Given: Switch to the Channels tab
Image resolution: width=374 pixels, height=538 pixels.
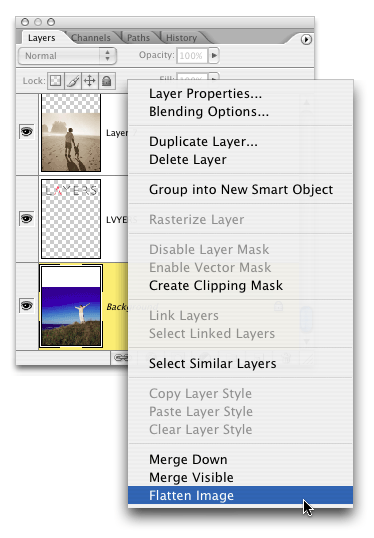Looking at the screenshot, I should pyautogui.click(x=91, y=38).
